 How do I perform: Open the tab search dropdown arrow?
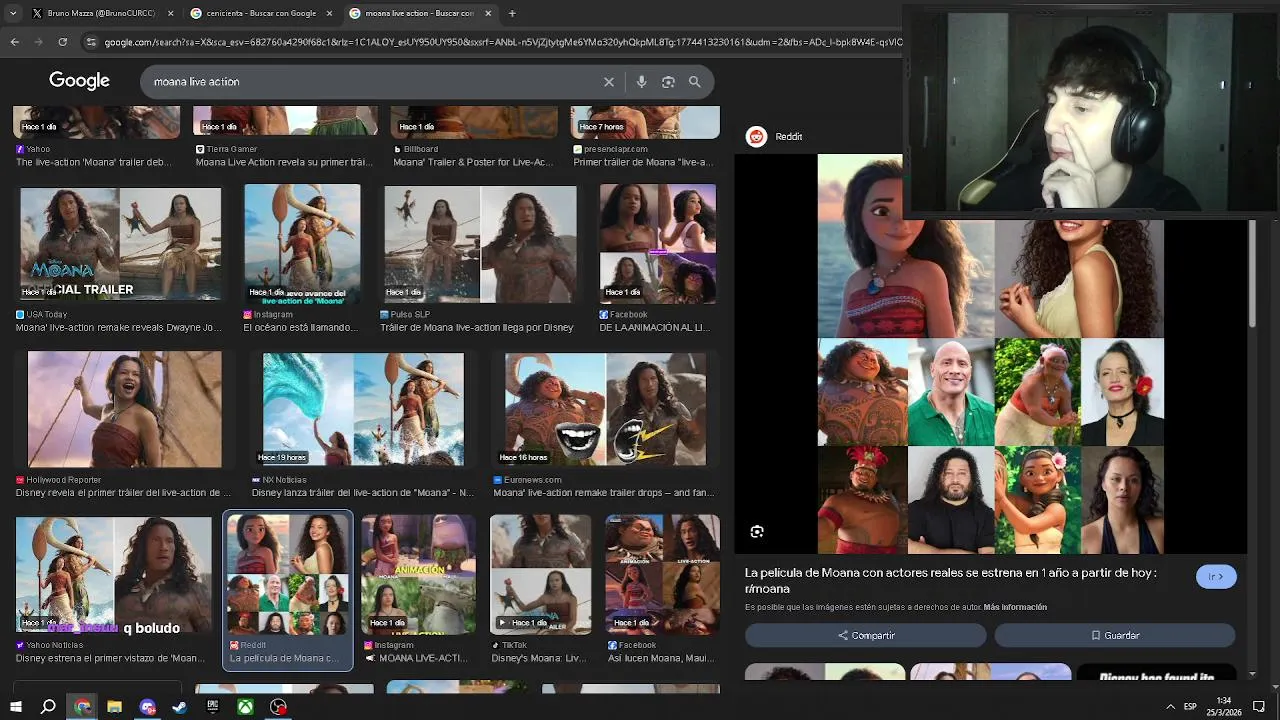tap(13, 13)
